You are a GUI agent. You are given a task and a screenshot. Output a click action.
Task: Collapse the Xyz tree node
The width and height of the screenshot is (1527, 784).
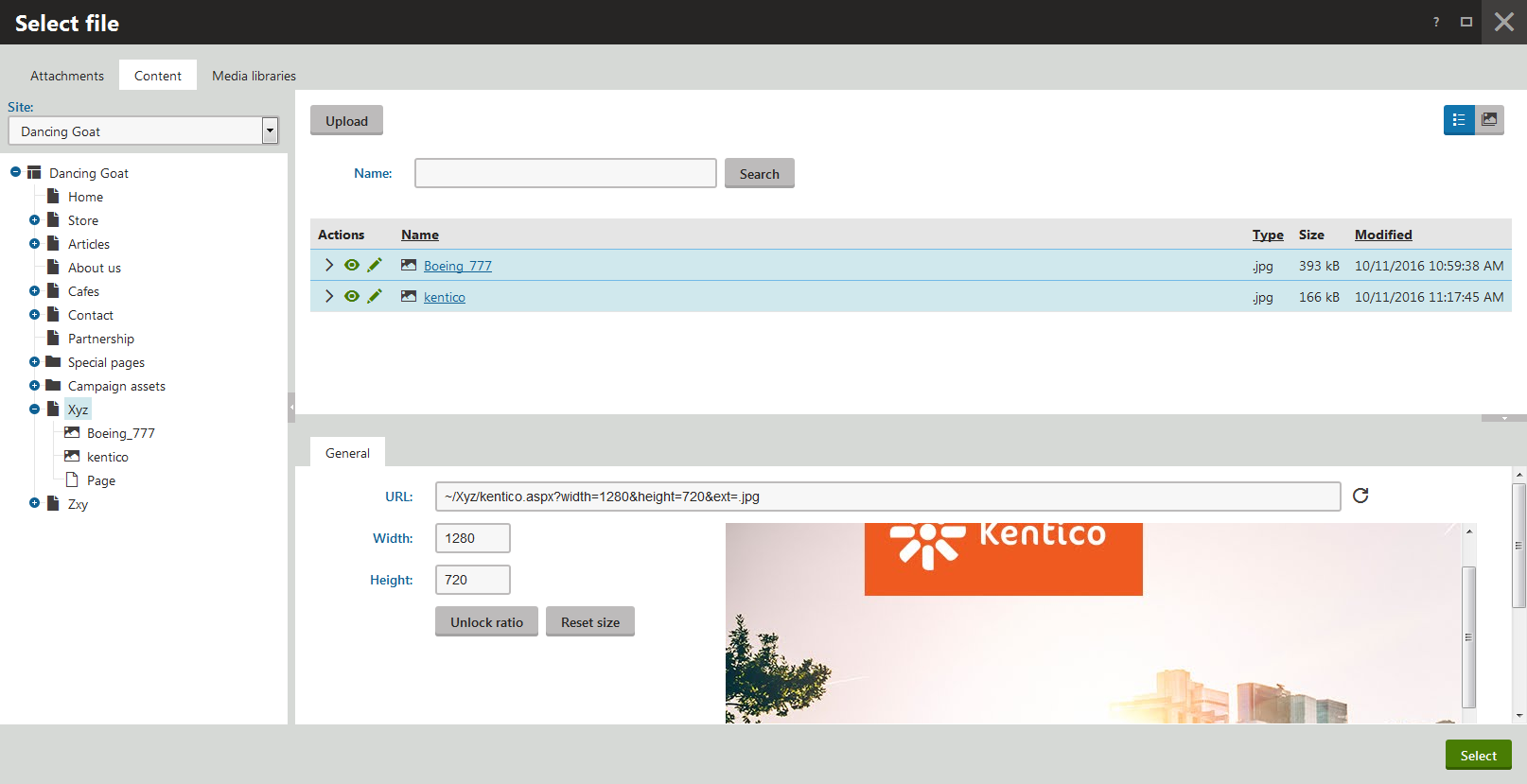[34, 409]
